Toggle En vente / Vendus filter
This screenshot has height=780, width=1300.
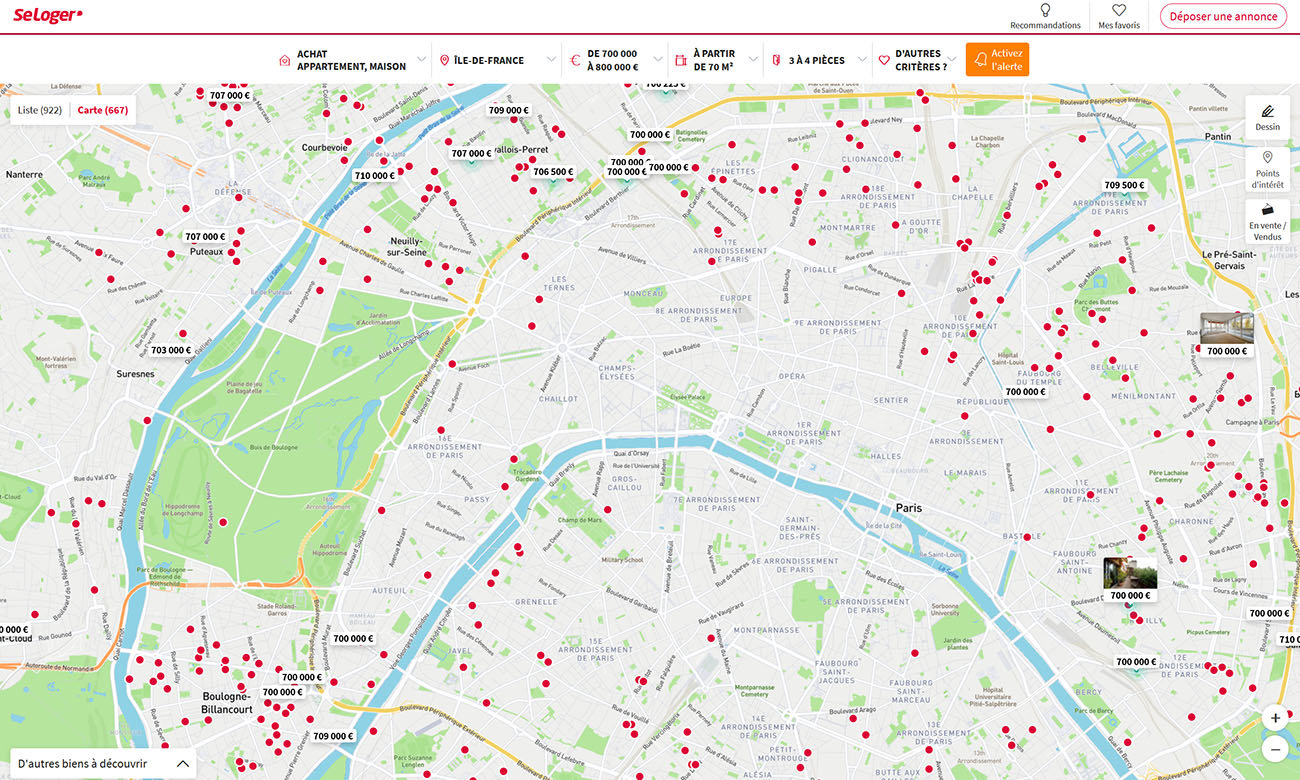pyautogui.click(x=1267, y=222)
